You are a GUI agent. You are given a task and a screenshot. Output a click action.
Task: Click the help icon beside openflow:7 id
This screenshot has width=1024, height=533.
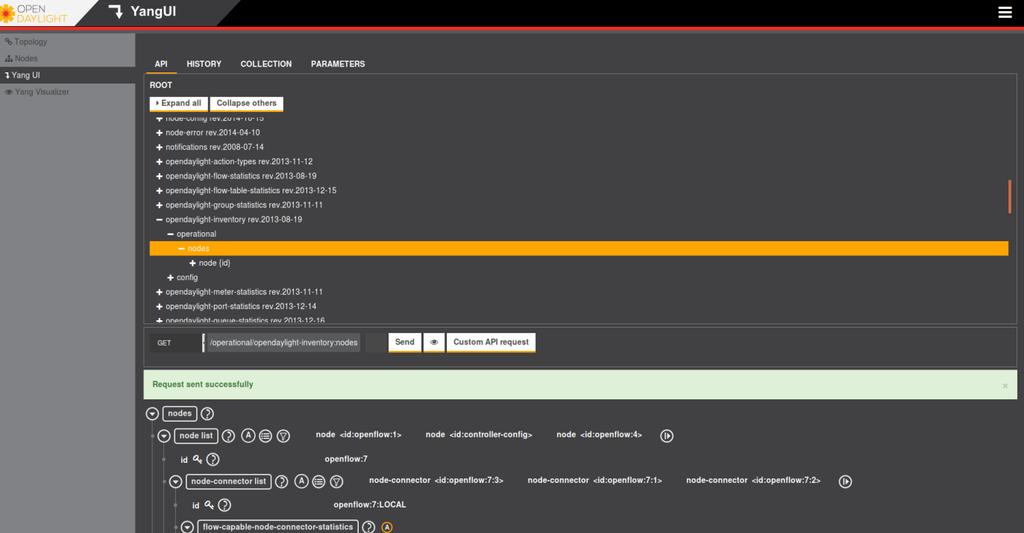213,459
